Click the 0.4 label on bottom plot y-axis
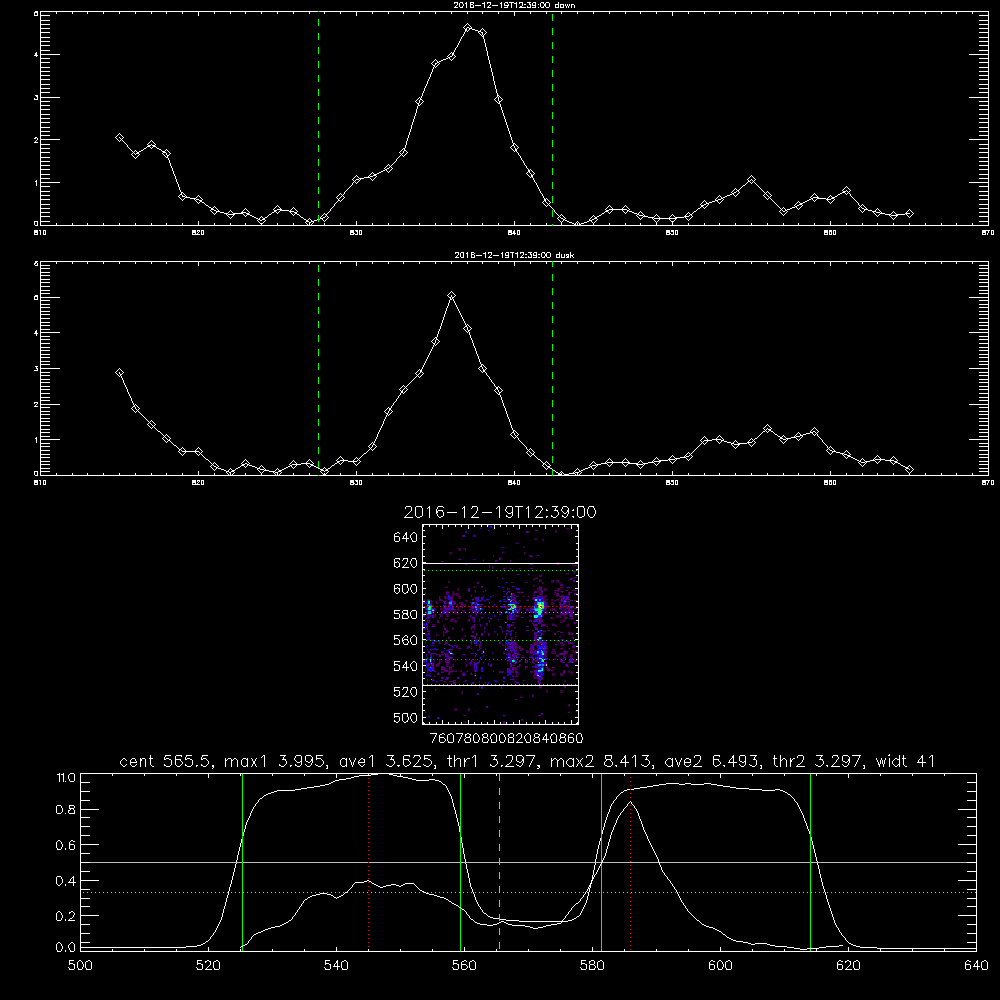This screenshot has height=1000, width=1000. coord(66,881)
